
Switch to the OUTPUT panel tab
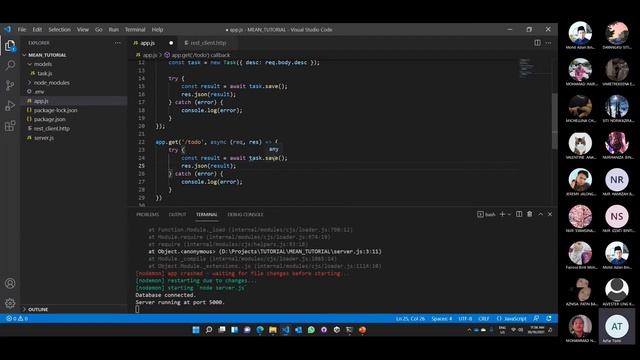click(x=177, y=215)
